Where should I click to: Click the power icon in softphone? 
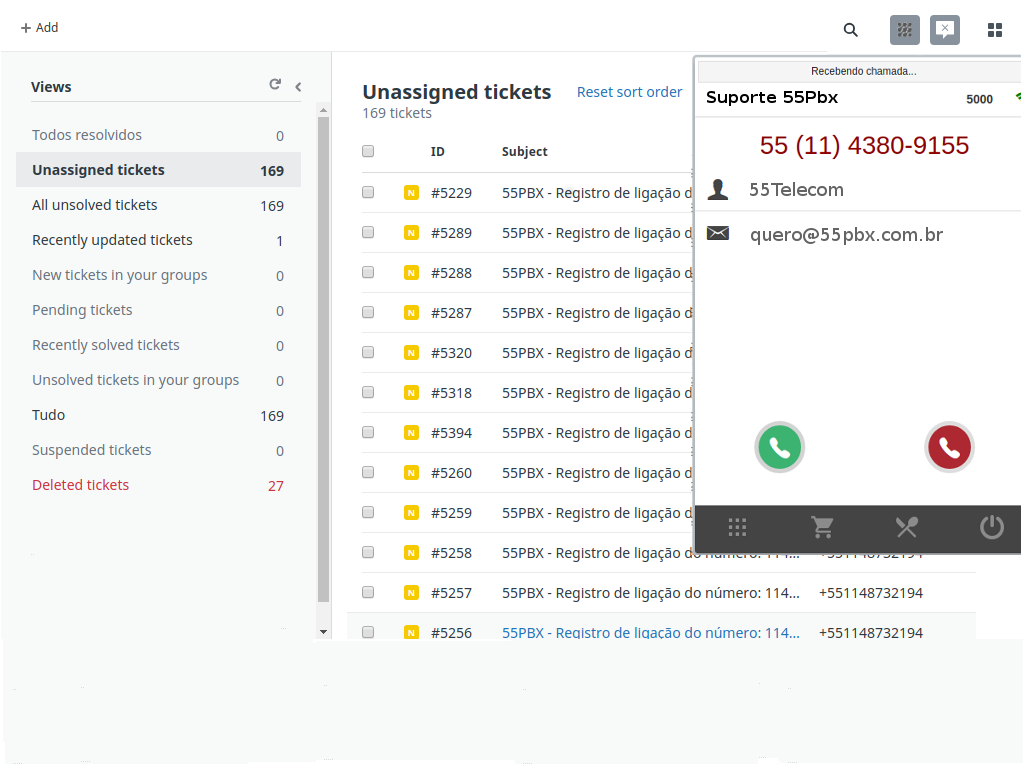click(x=991, y=527)
